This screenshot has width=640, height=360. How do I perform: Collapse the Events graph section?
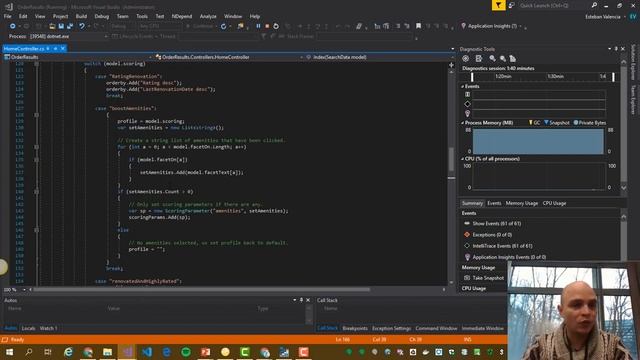462,87
